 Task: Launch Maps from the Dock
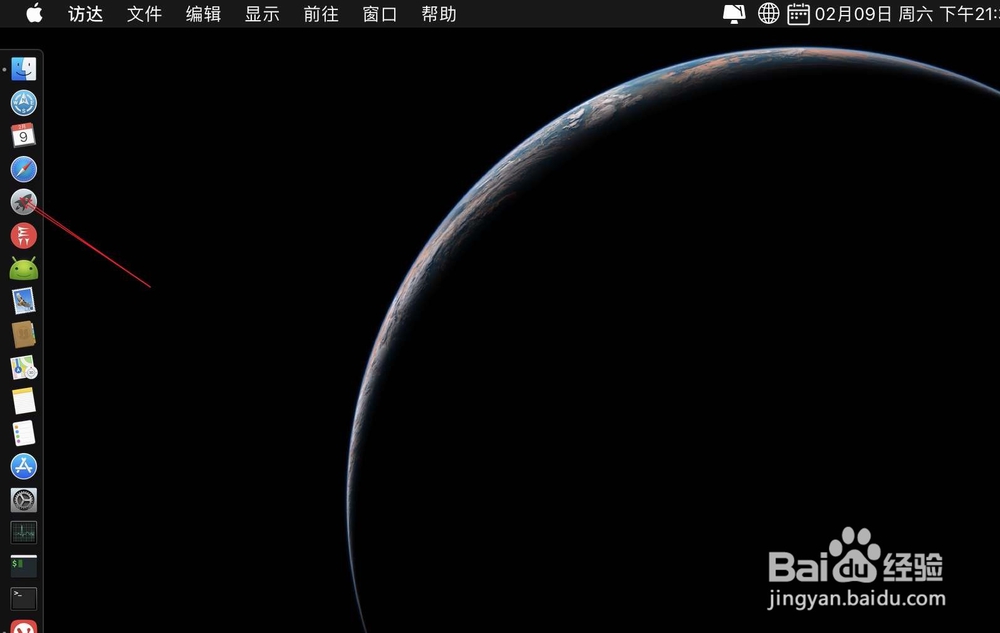coord(24,368)
